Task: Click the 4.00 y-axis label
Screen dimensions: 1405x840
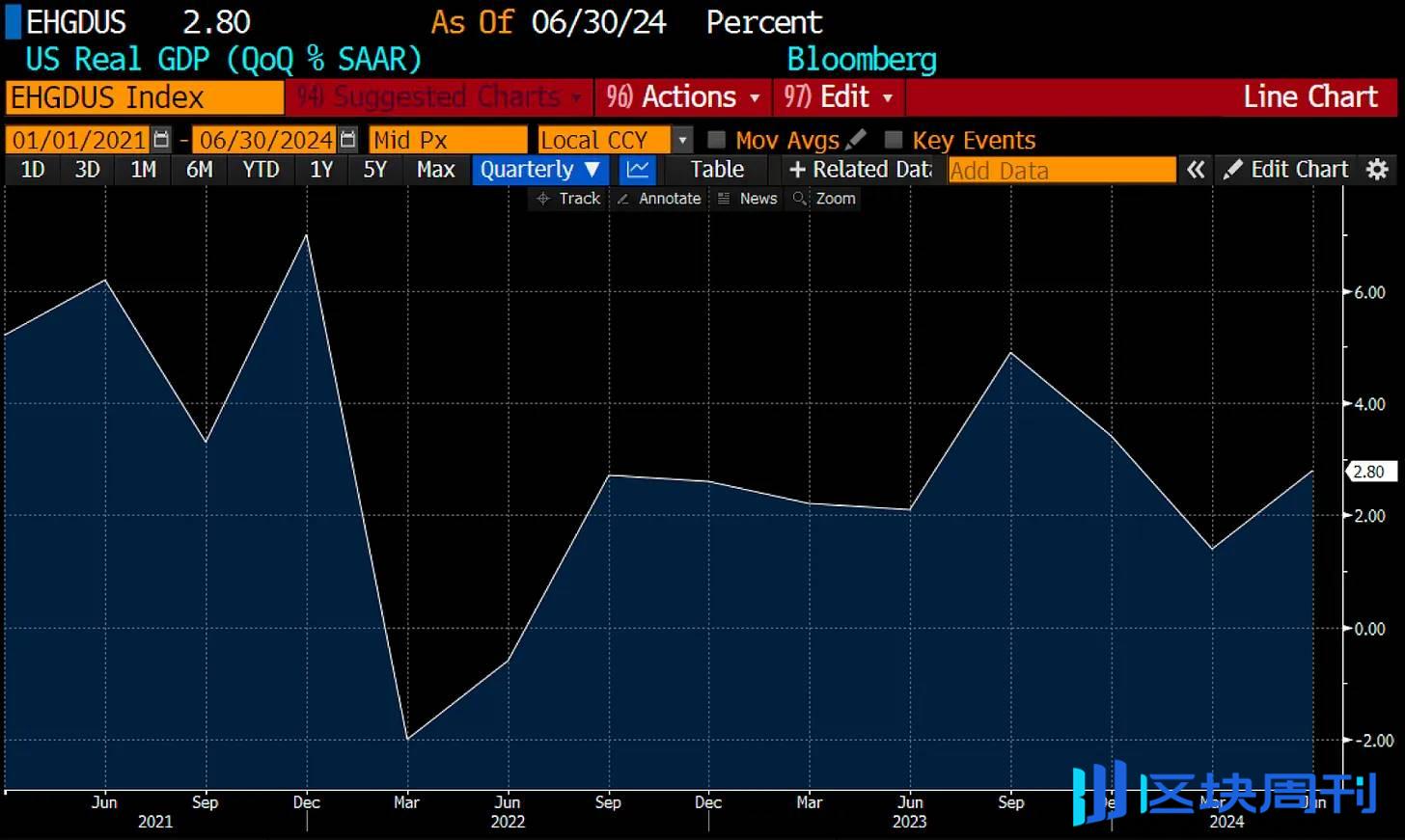Action: click(x=1370, y=404)
